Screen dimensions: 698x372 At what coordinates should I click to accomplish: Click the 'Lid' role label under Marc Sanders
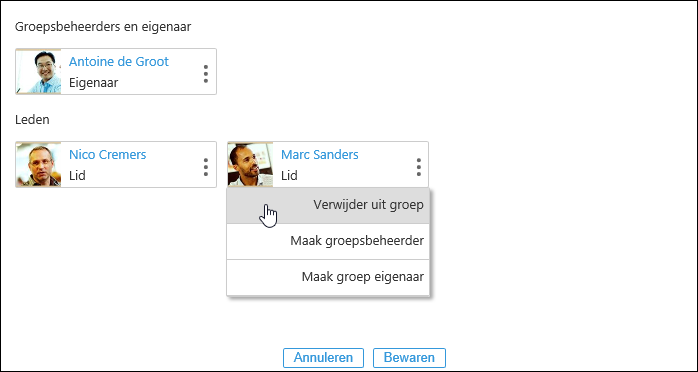[289, 176]
